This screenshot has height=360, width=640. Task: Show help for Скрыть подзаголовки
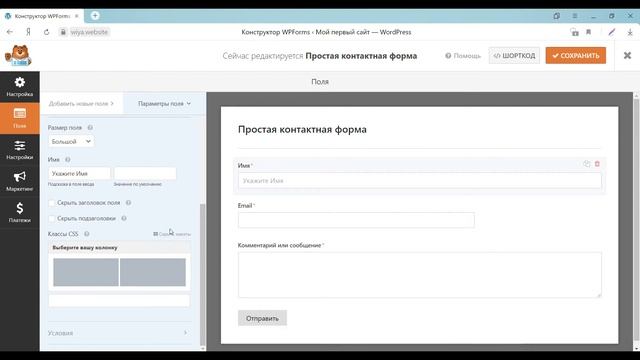(124, 218)
